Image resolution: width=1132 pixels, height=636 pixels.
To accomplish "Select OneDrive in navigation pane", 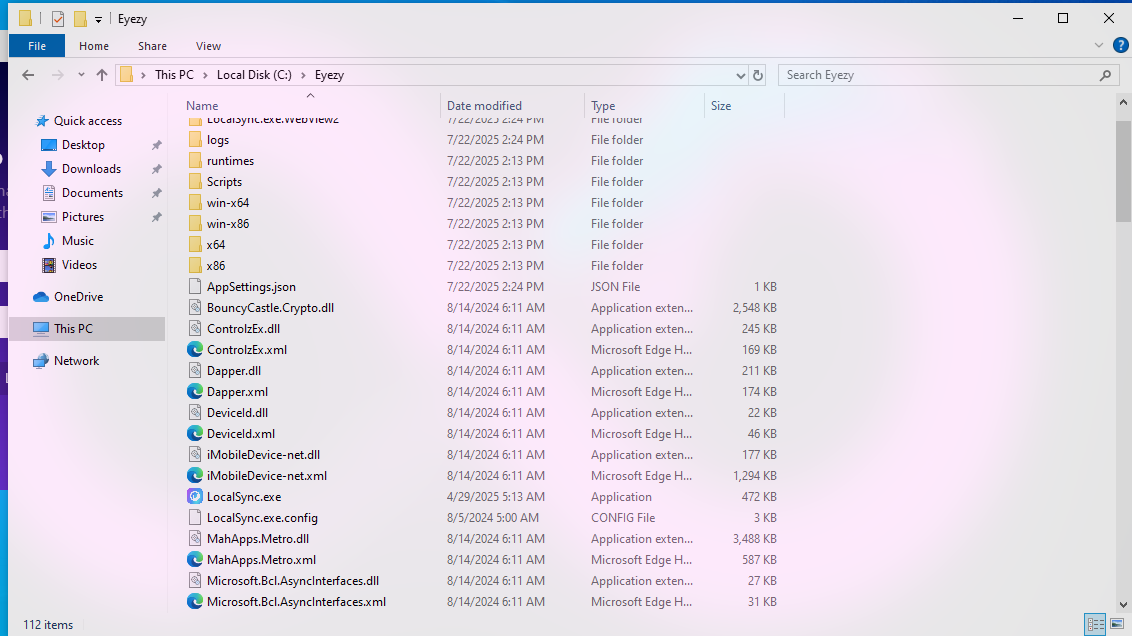I will (x=78, y=297).
